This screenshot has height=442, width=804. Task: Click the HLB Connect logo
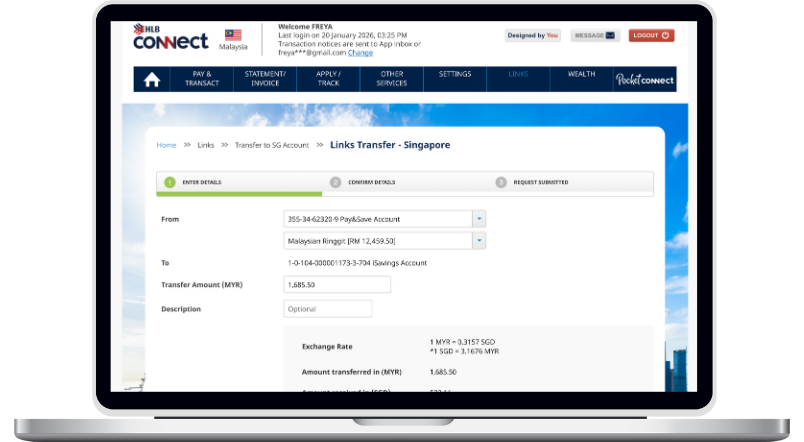click(x=170, y=38)
